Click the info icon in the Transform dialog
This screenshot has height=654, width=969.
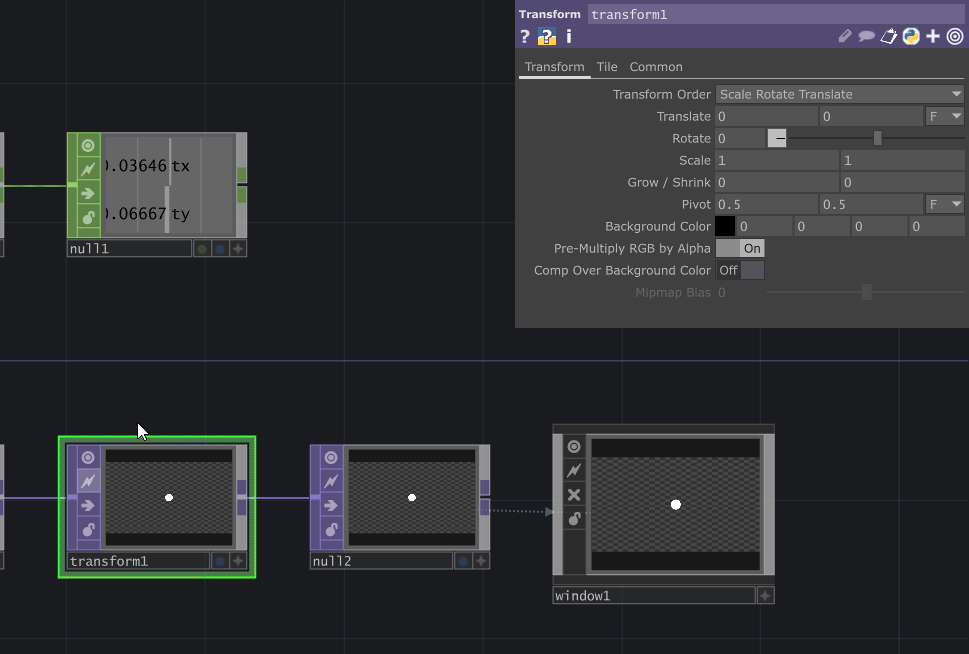[x=568, y=36]
